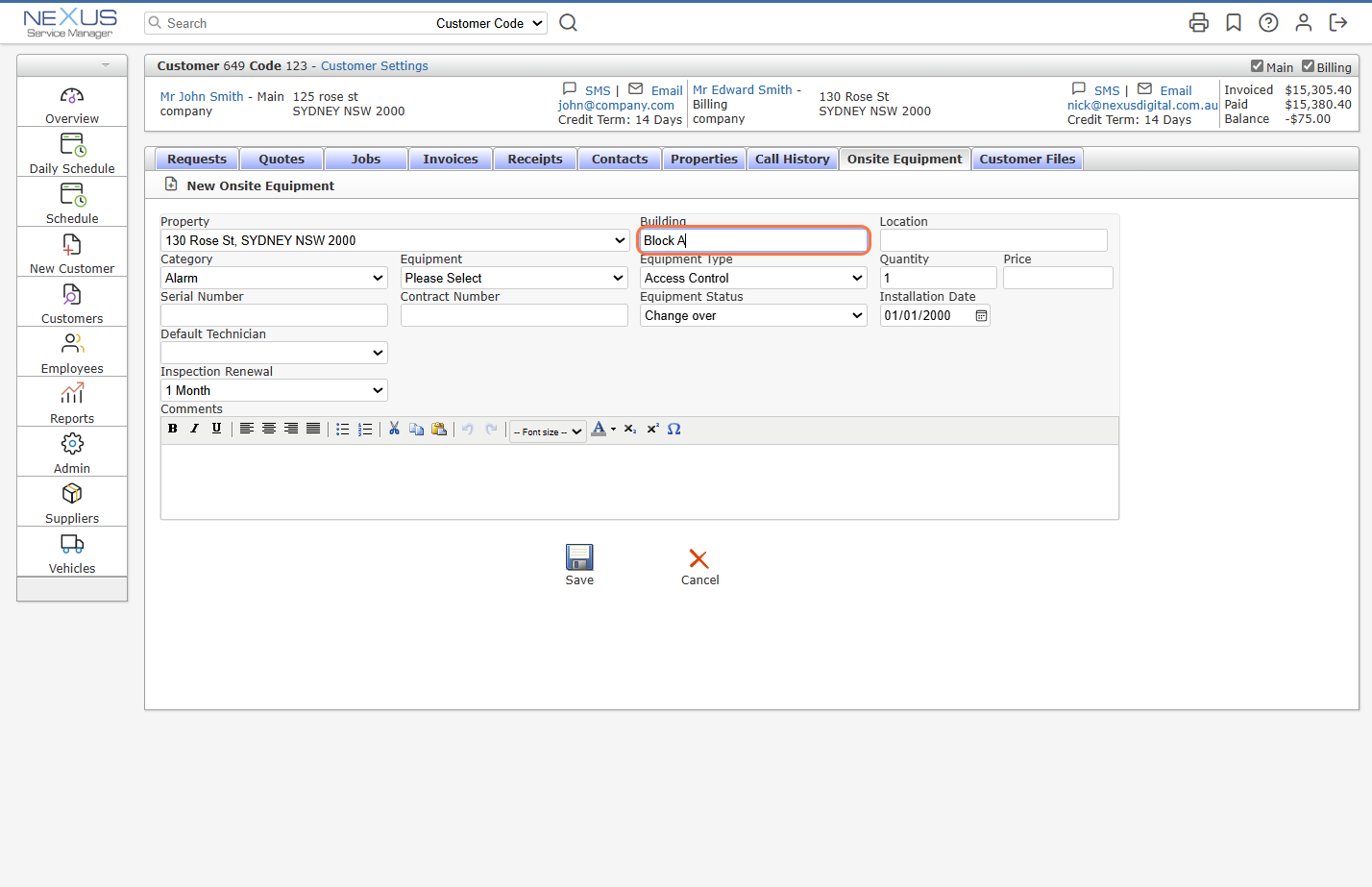The width and height of the screenshot is (1372, 887).
Task: Open the help question mark icon
Action: click(1268, 22)
